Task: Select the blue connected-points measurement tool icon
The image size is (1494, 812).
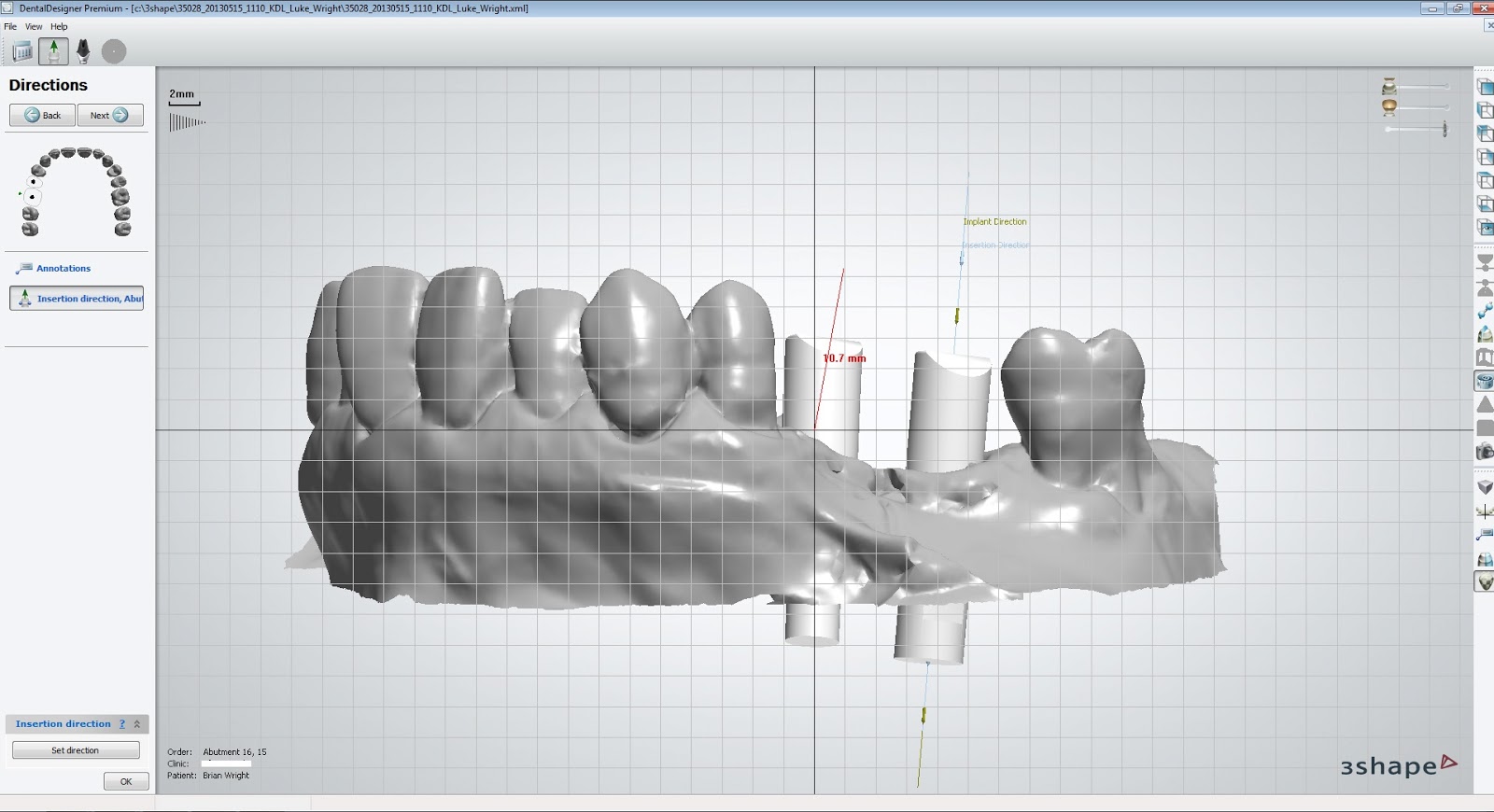Action: point(1485,311)
